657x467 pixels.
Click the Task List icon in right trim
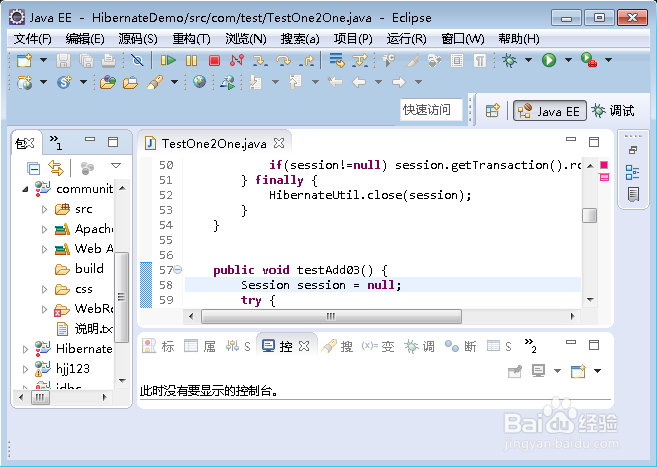[633, 194]
